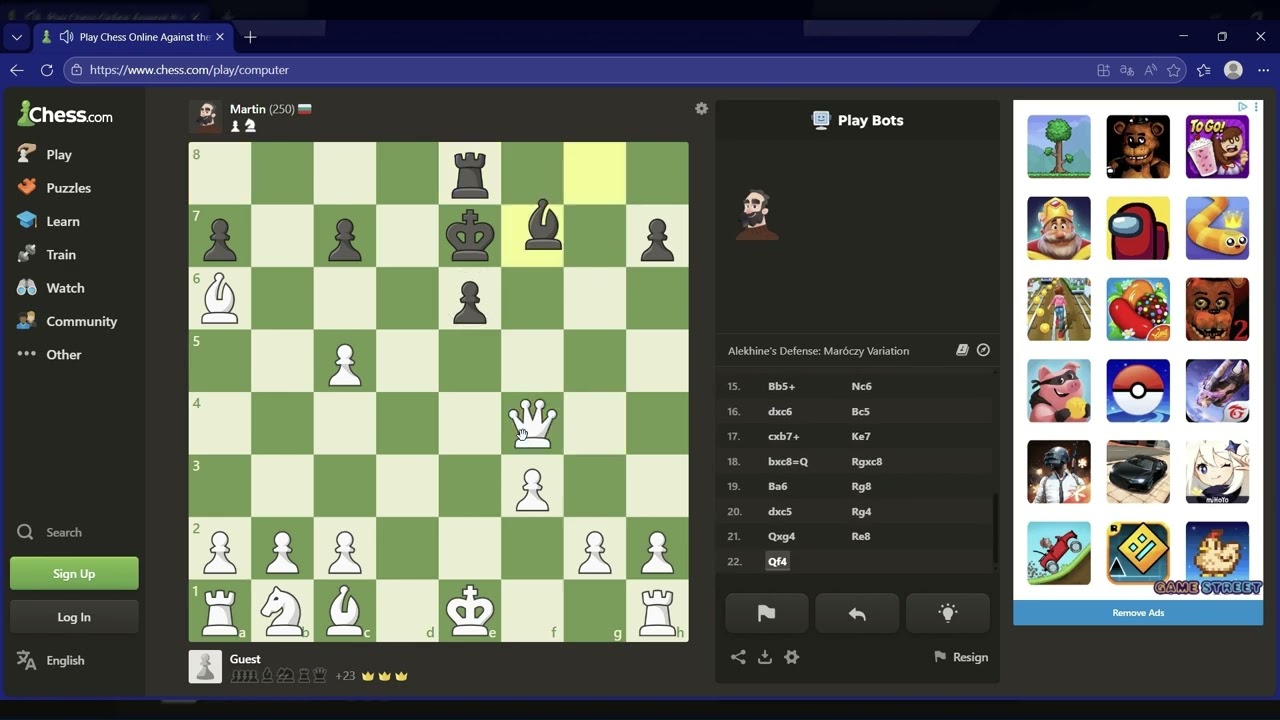Click the Play Bots header
This screenshot has height=720, width=1280.
pos(858,120)
